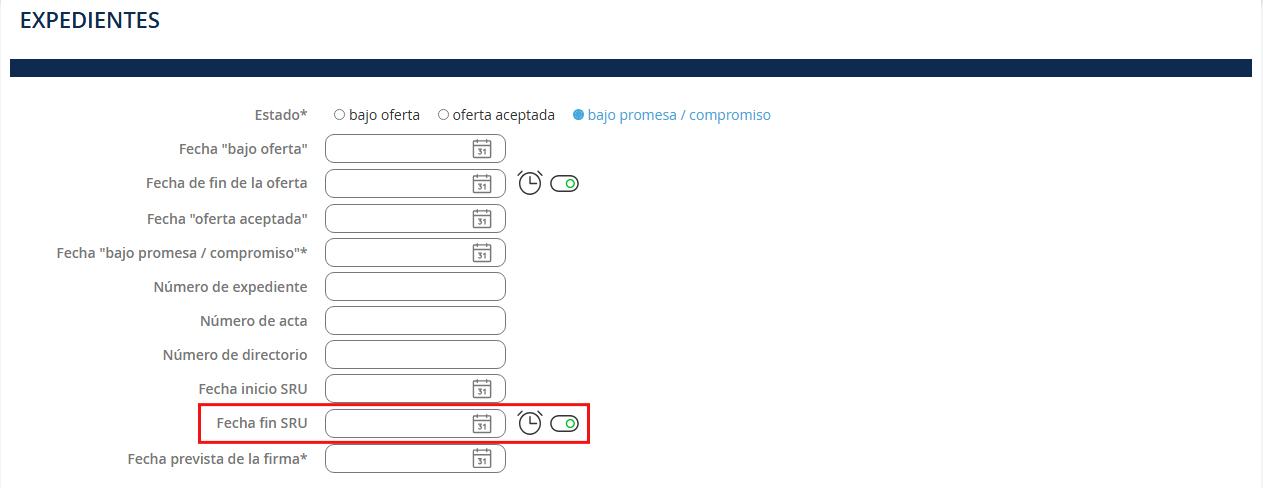Viewport: 1263px width, 488px height.
Task: Toggle reminder switch for Fecha de fin de la oferta
Action: pos(565,184)
